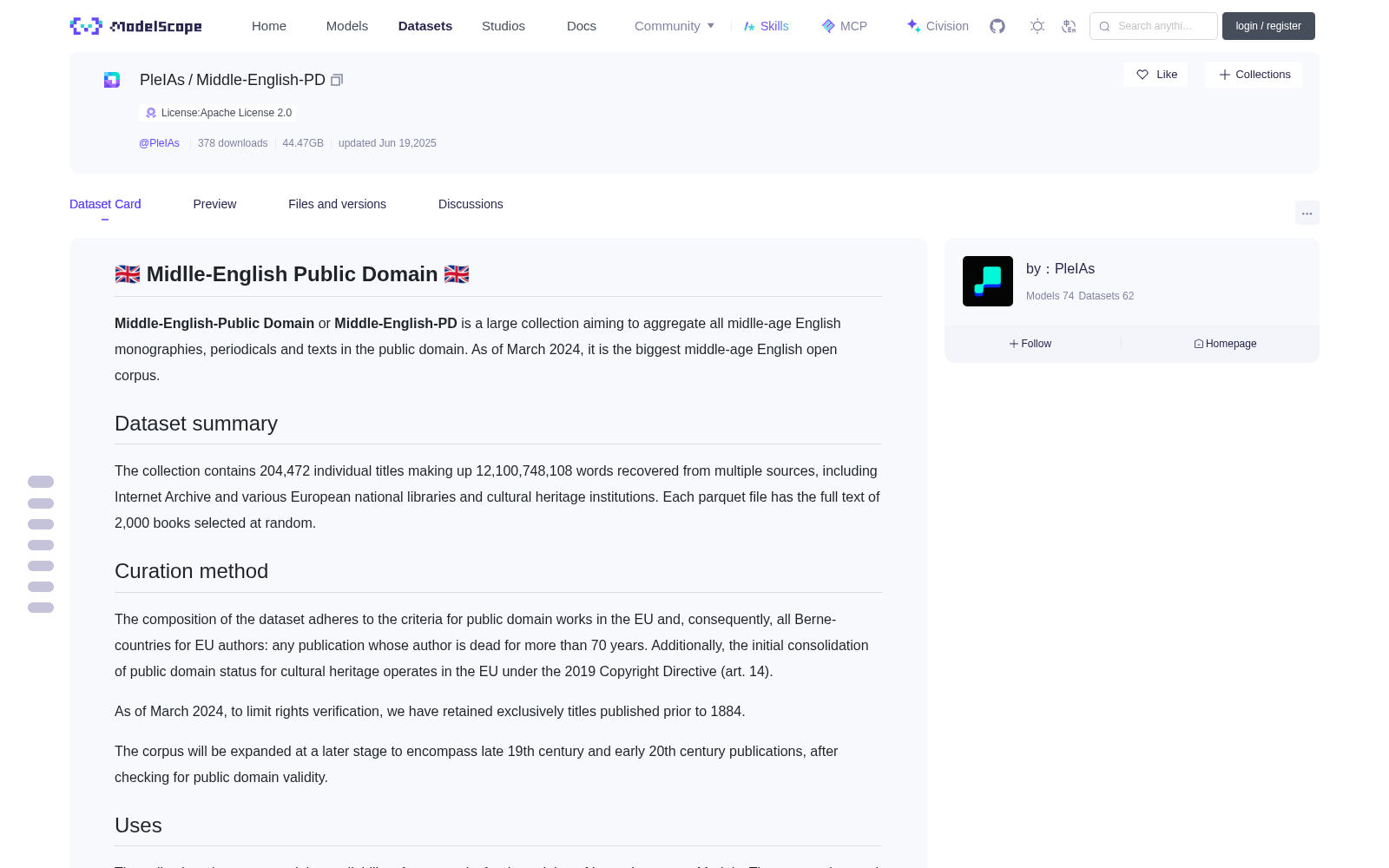Expand the Community dropdown menu
The image size is (1389, 868).
tap(675, 26)
